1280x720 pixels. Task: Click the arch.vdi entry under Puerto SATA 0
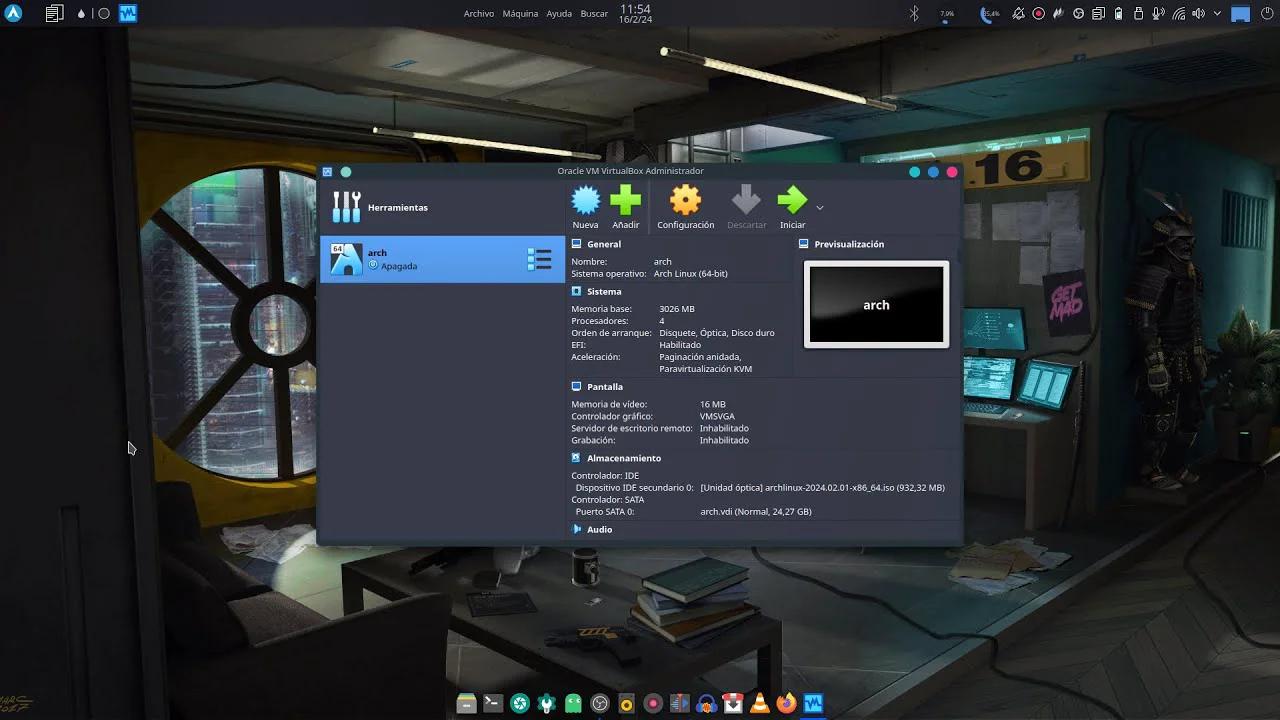[755, 511]
